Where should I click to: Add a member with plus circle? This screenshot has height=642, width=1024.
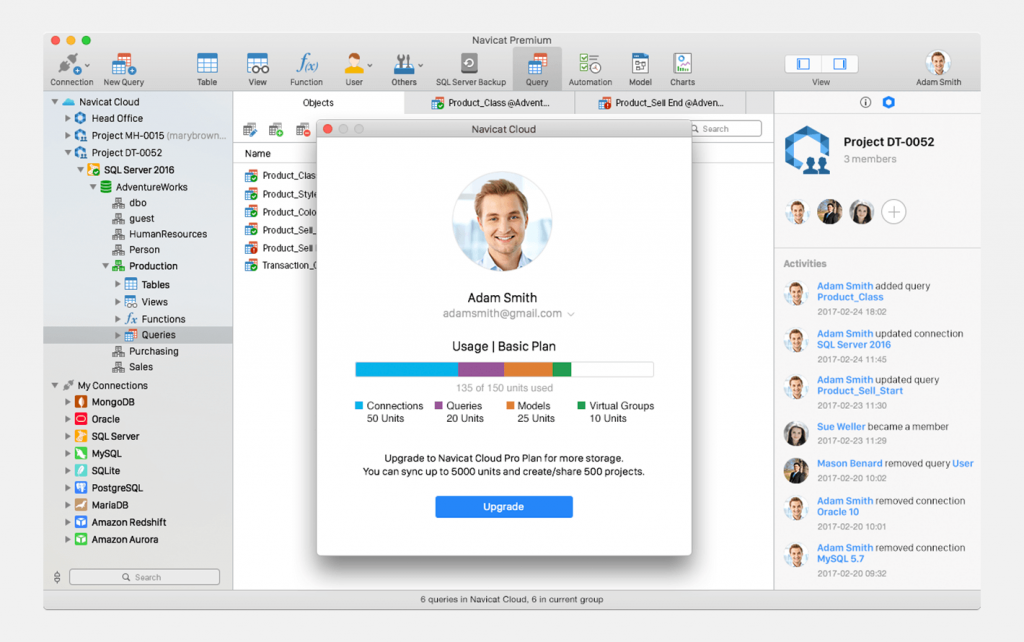[893, 212]
